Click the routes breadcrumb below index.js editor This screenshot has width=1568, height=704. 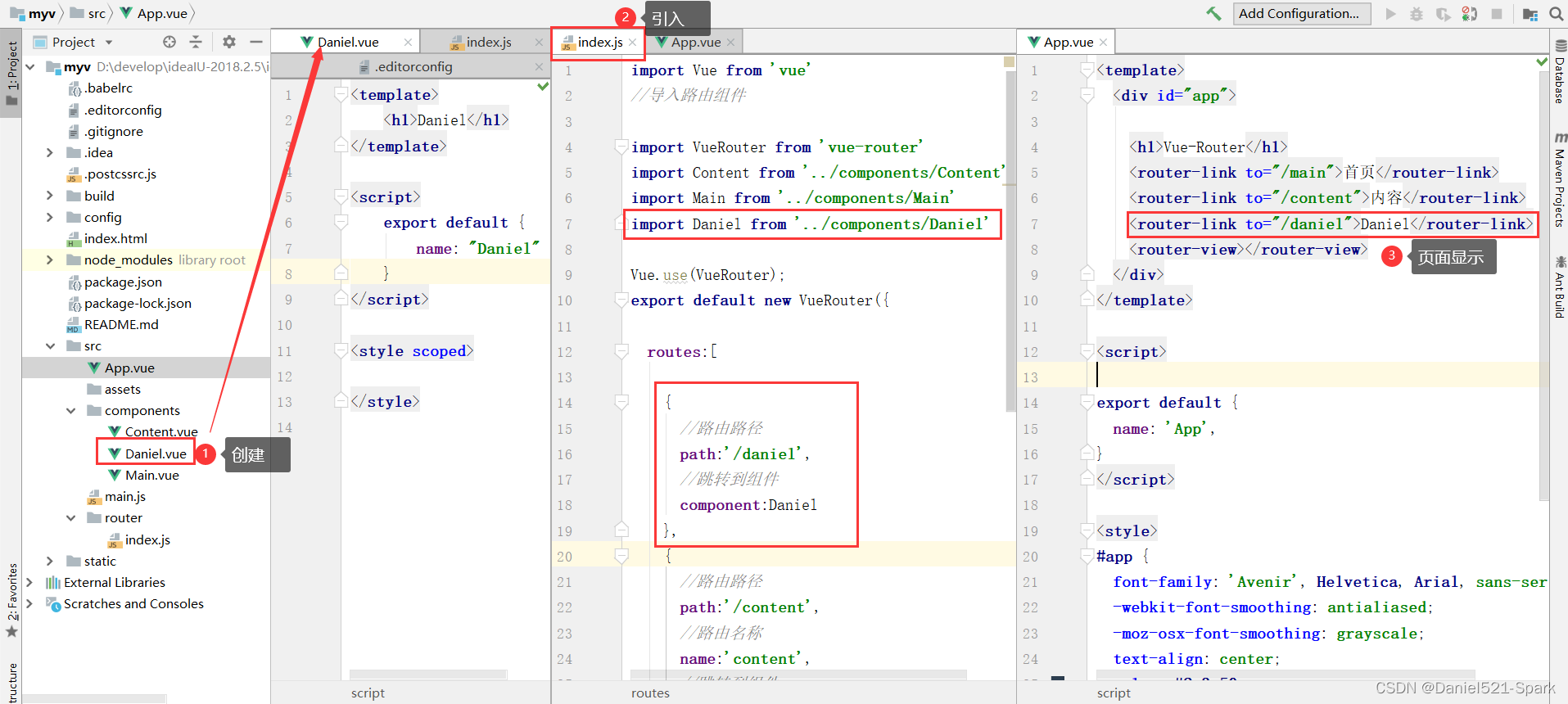(650, 693)
